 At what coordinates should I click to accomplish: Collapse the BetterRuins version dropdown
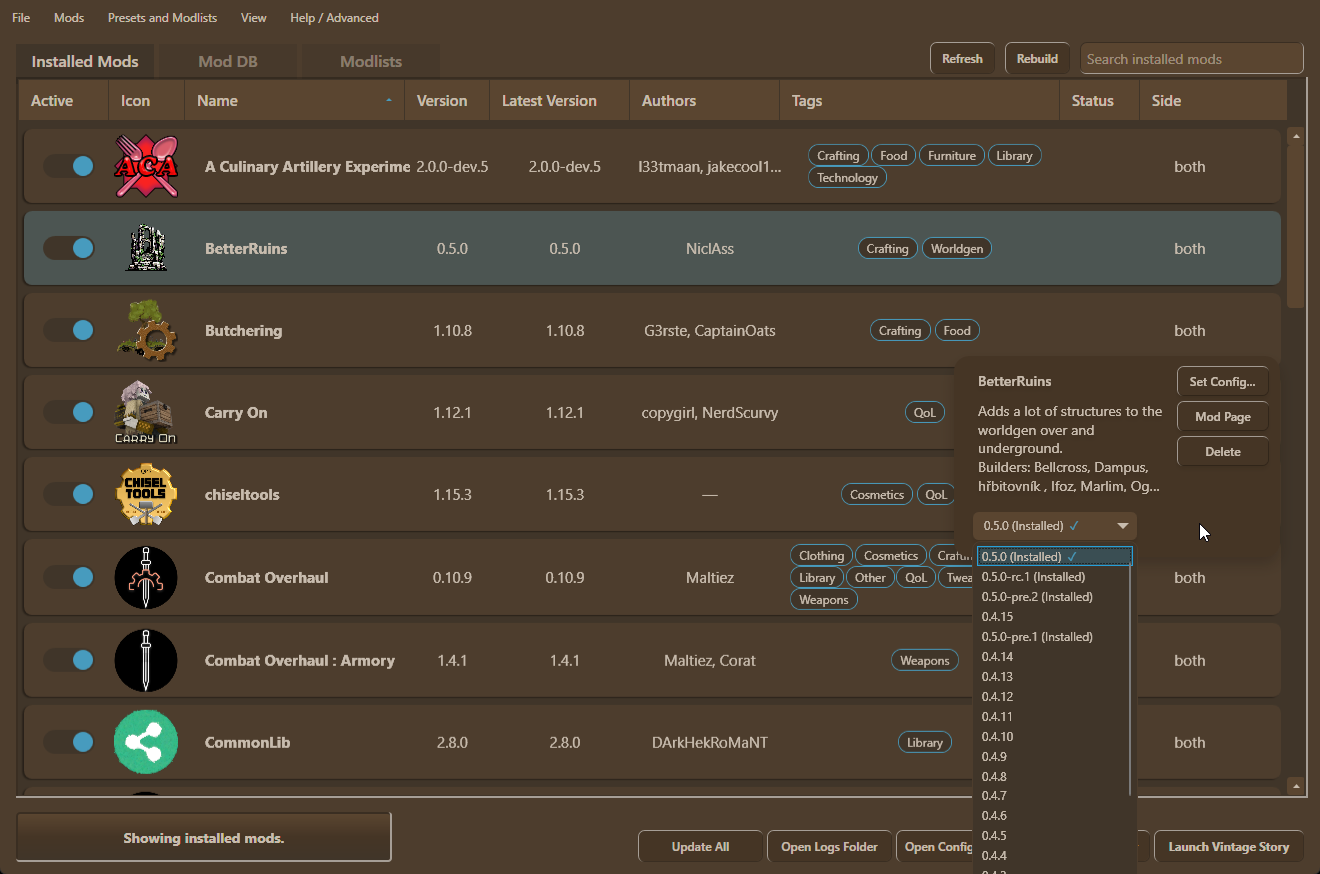[1055, 526]
